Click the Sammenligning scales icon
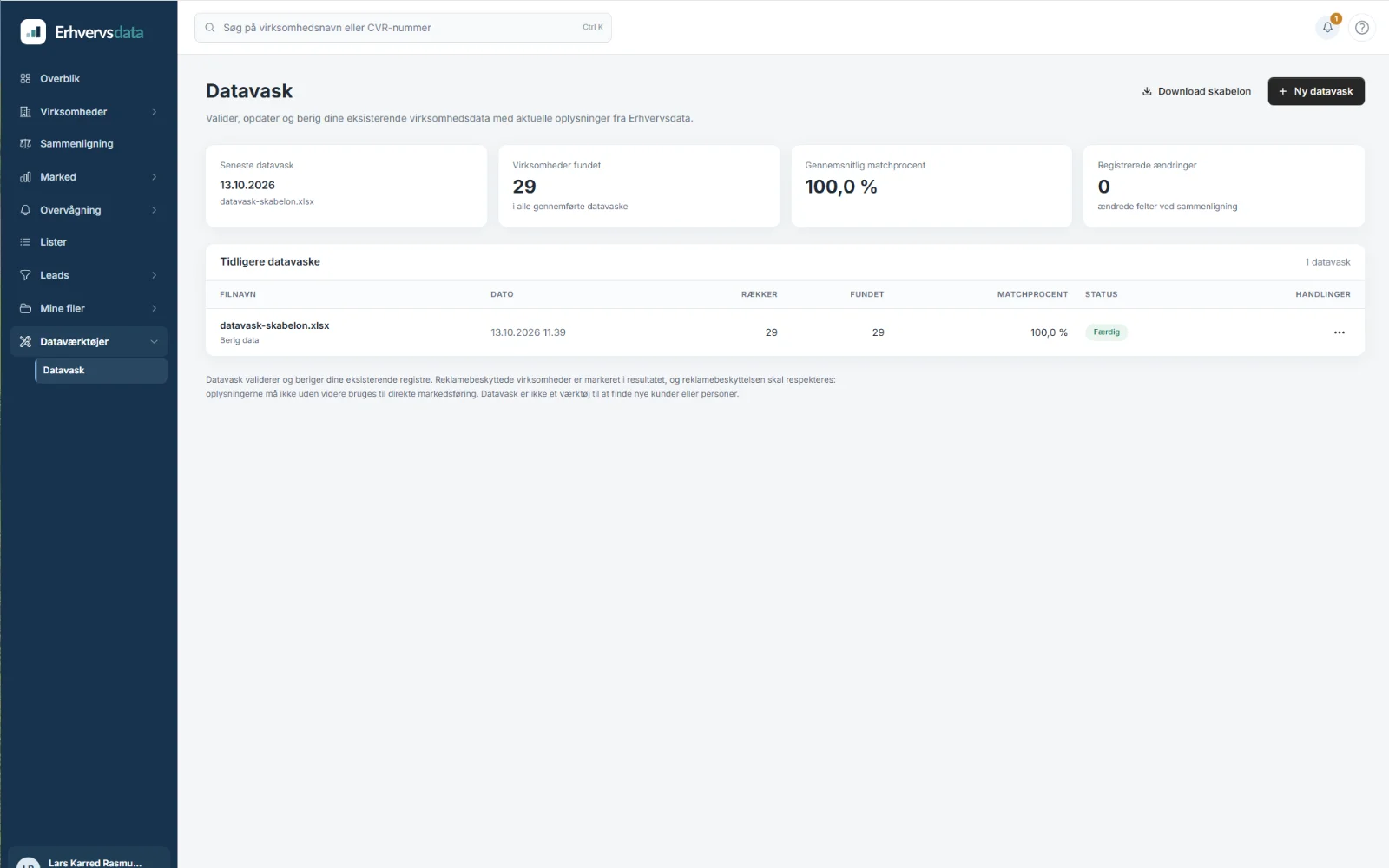The width and height of the screenshot is (1389, 868). (25, 144)
